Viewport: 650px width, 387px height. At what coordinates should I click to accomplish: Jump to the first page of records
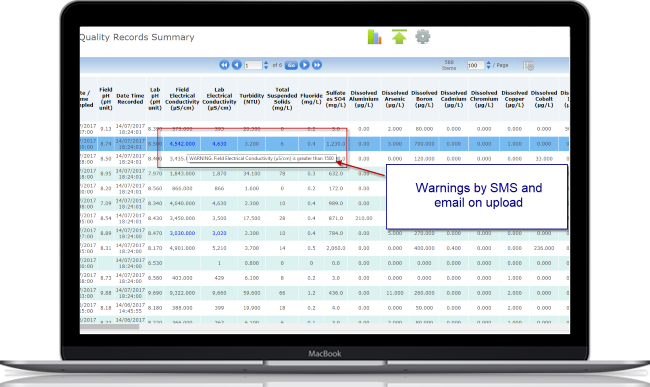[x=224, y=65]
